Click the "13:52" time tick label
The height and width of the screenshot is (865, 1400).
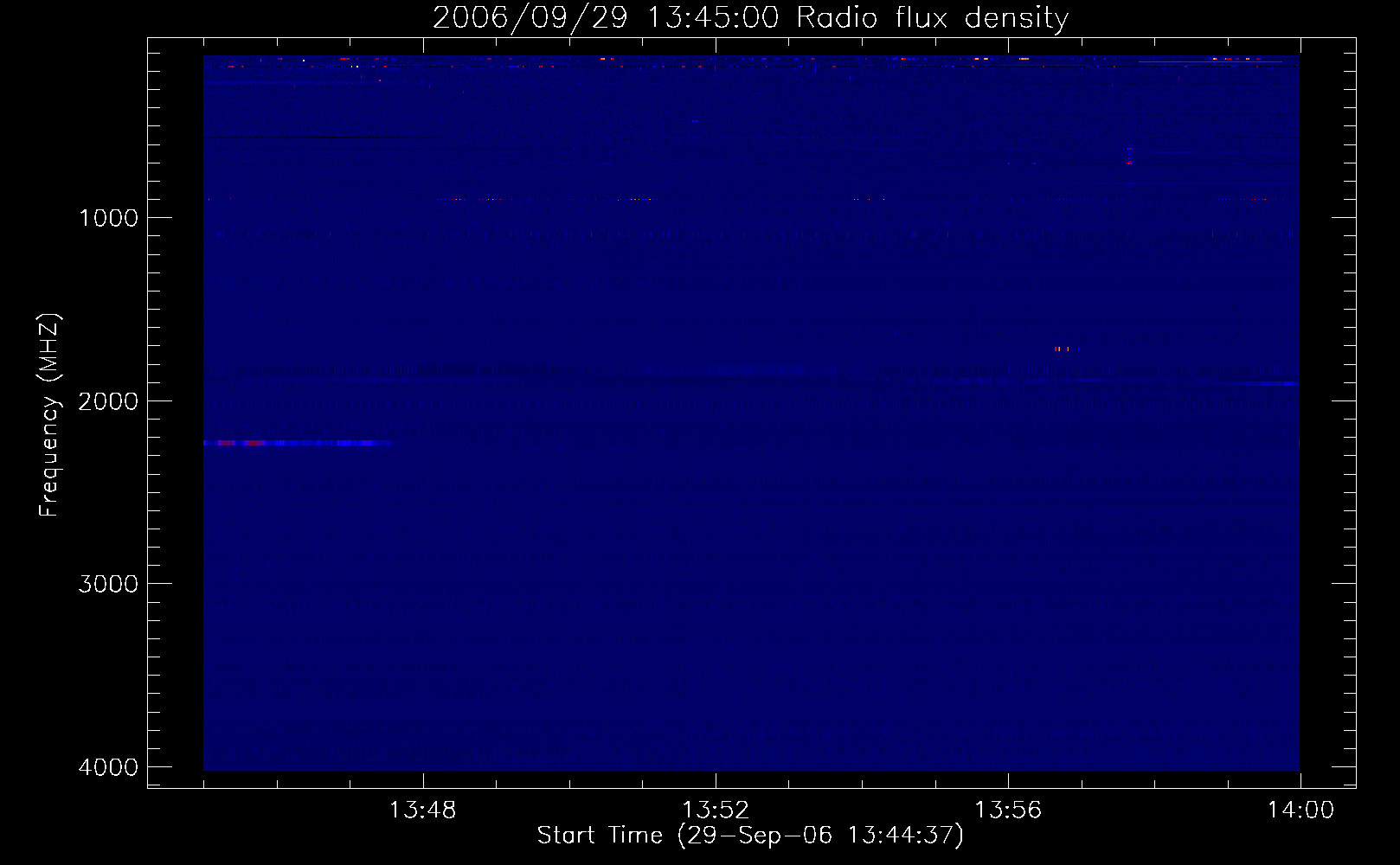click(715, 811)
